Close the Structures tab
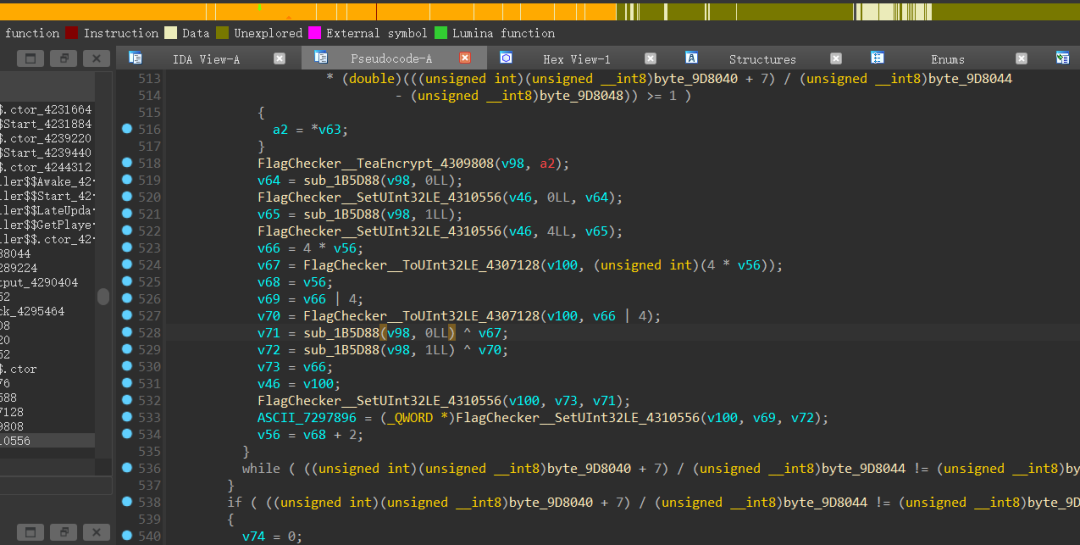 coord(835,59)
